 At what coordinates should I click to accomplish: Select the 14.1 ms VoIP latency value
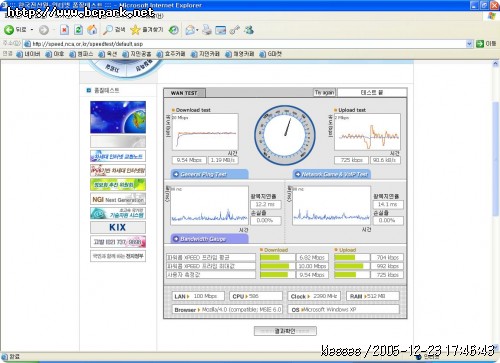pos(388,204)
